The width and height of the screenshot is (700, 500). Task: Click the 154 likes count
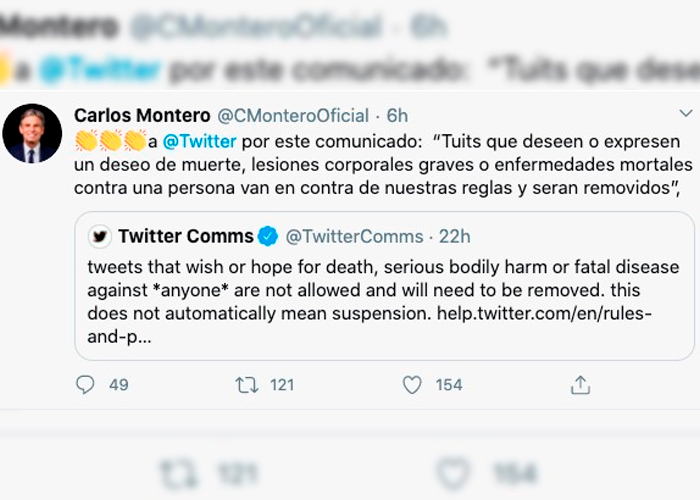point(449,384)
